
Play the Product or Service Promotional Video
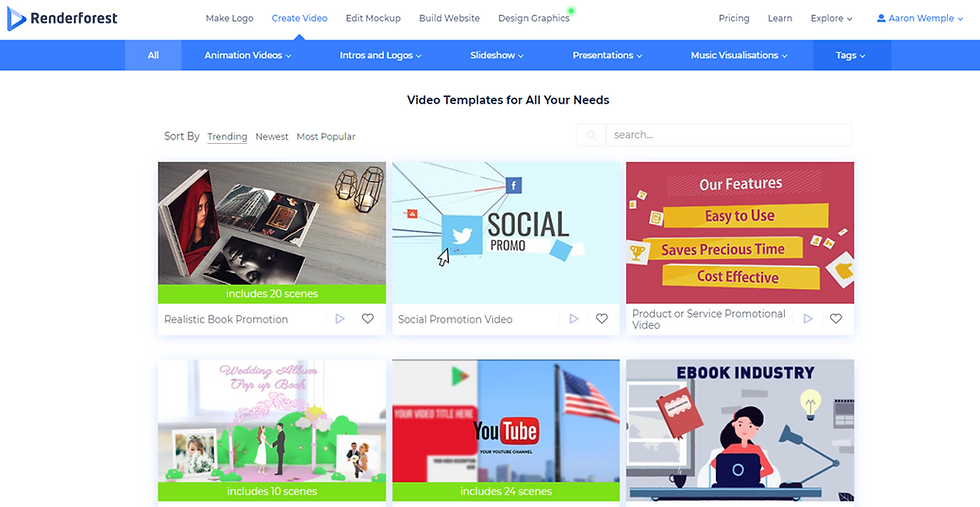coord(808,319)
